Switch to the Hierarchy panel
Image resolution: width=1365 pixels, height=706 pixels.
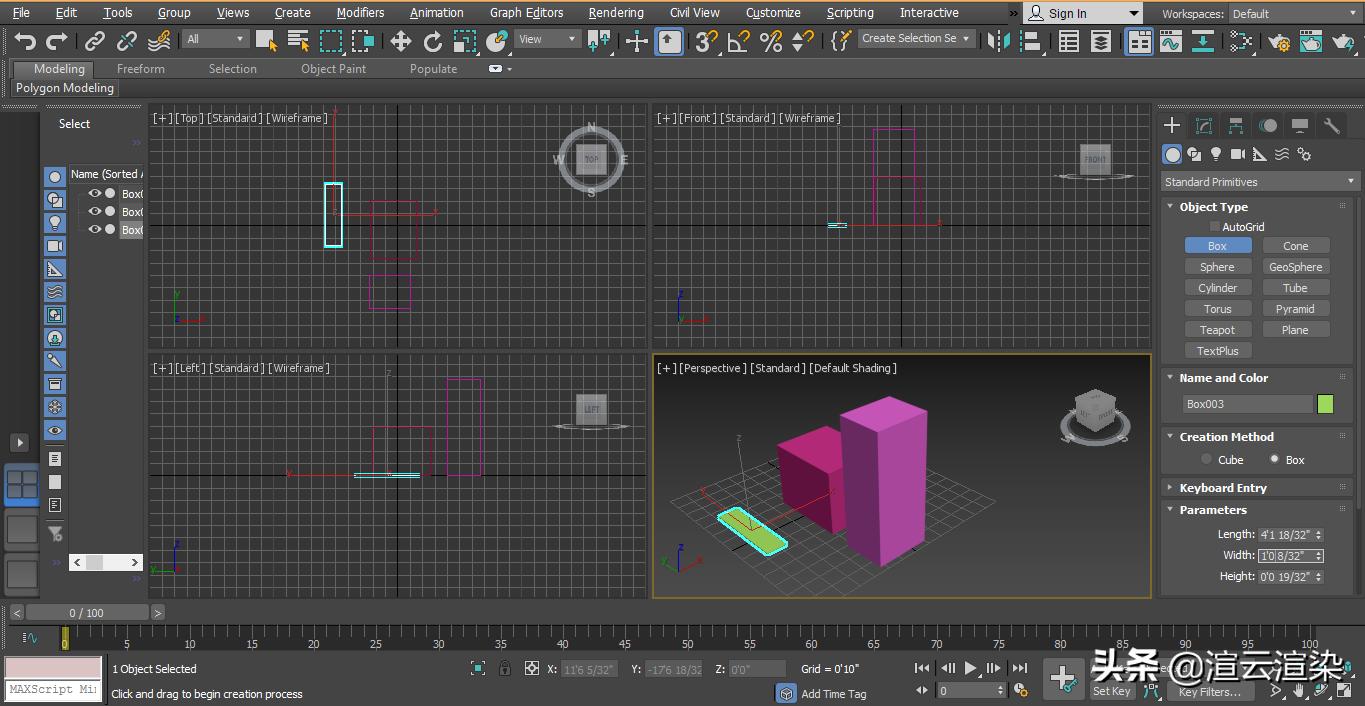(1234, 125)
